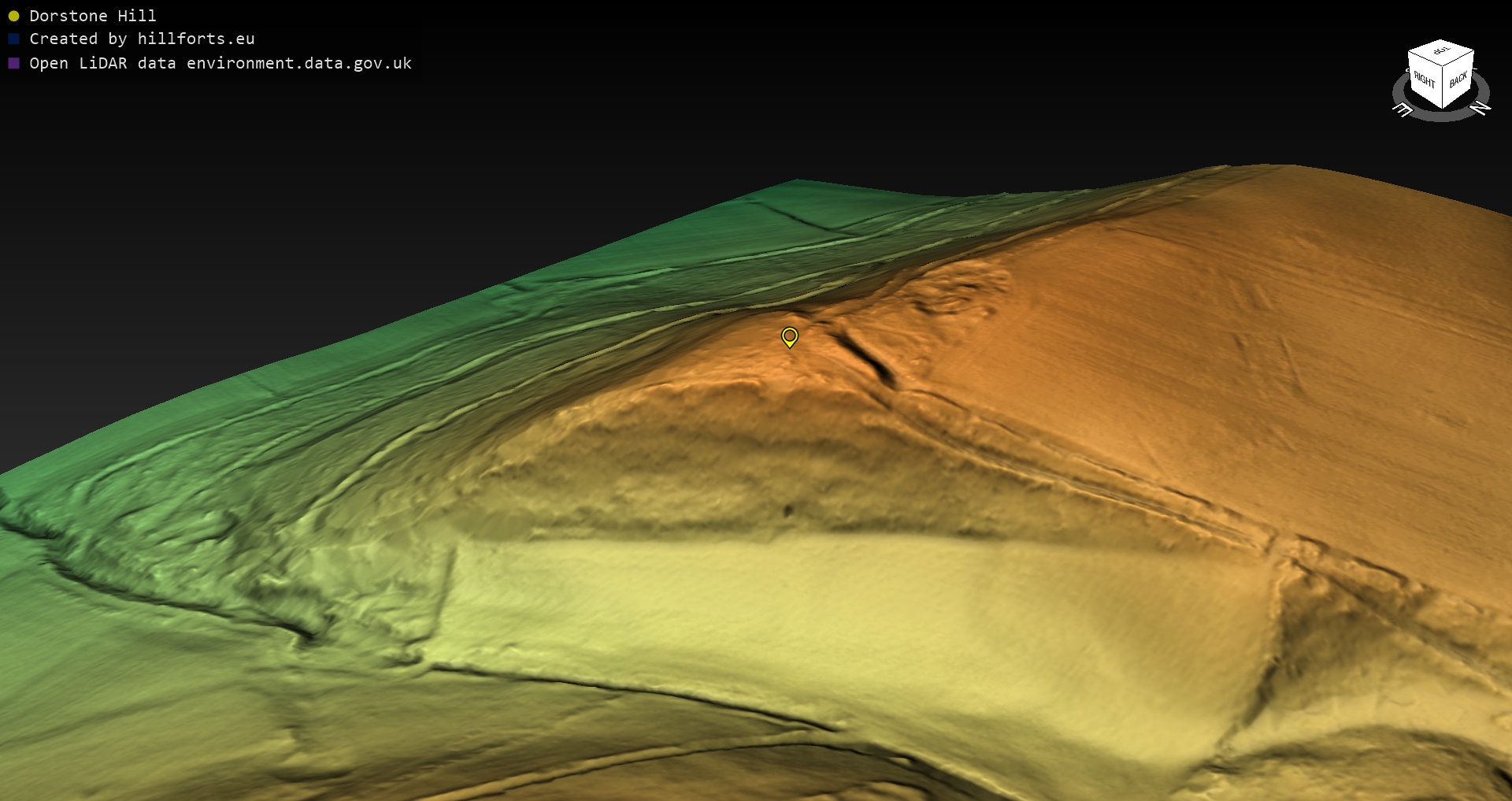Select the TOP face of the navigation cube

point(1441,51)
